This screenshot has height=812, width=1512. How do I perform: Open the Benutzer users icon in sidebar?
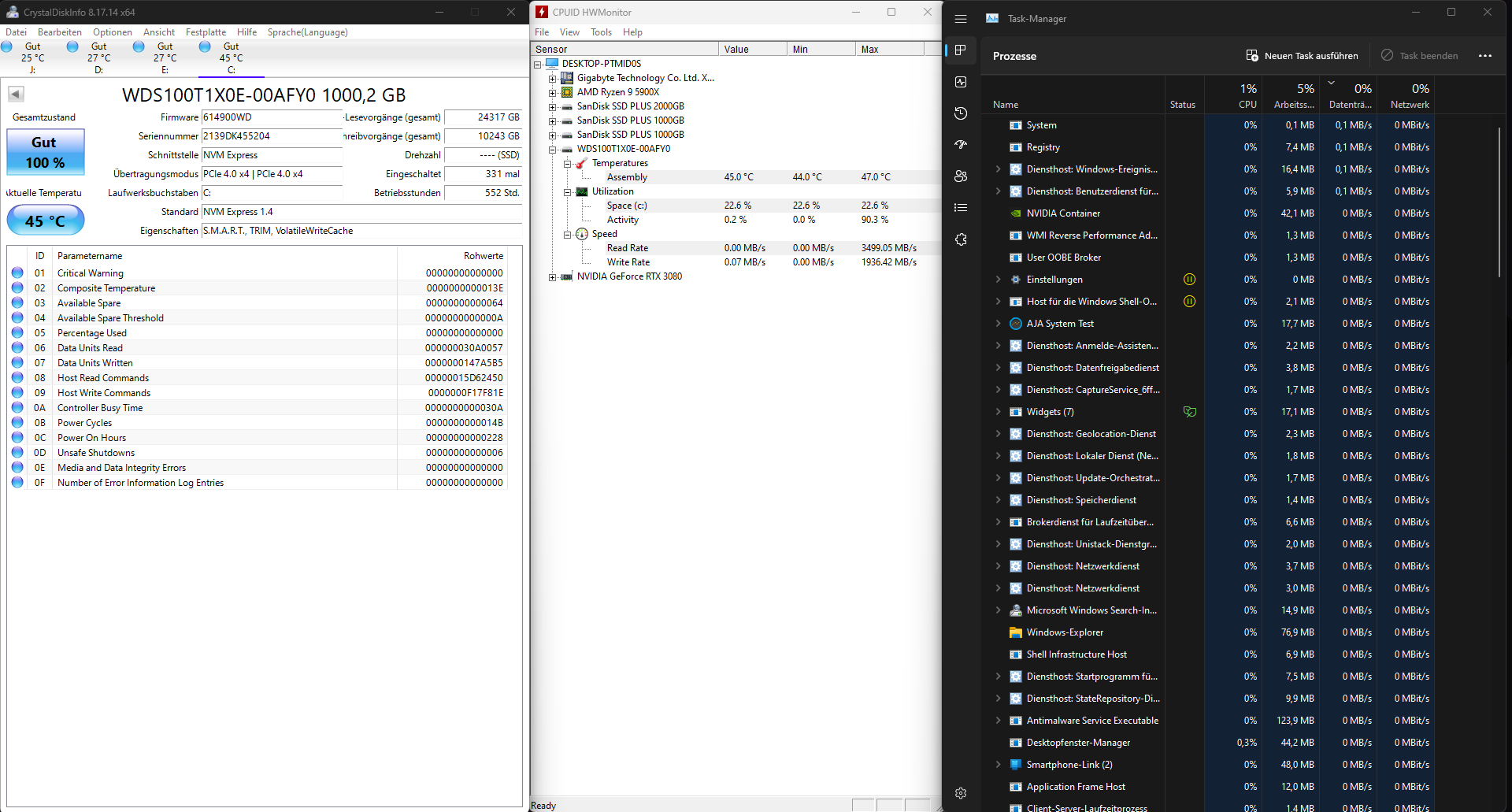click(x=961, y=176)
